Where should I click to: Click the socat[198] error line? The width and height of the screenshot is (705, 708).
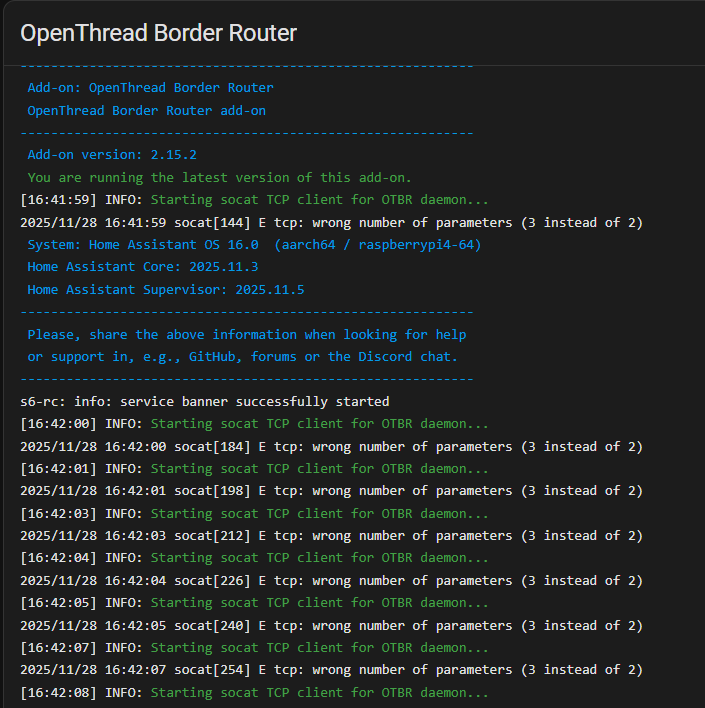(x=331, y=491)
